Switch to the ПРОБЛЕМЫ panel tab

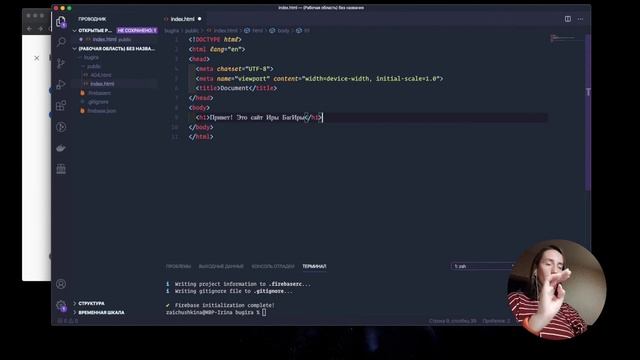(178, 266)
